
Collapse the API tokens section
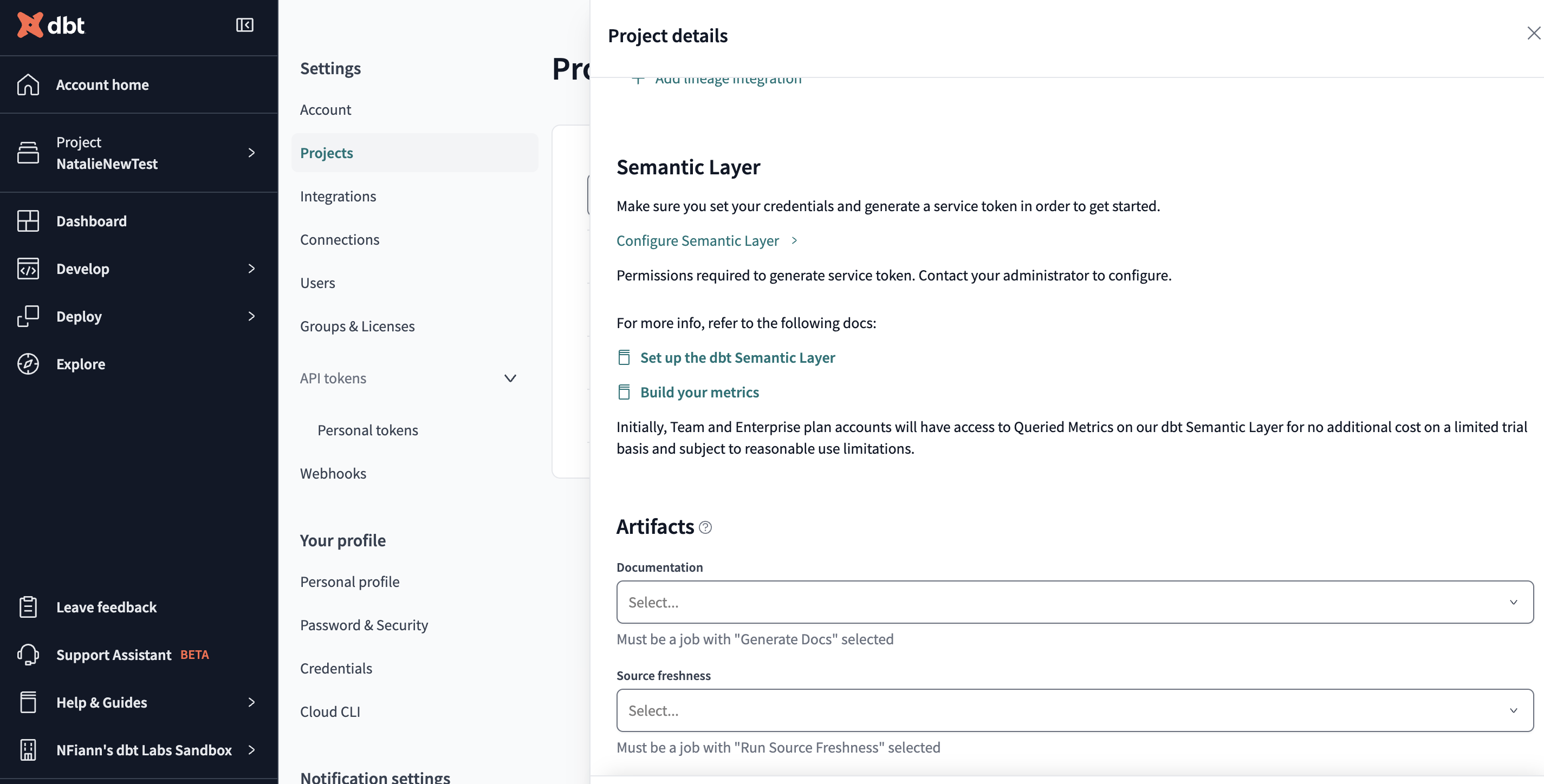point(510,378)
